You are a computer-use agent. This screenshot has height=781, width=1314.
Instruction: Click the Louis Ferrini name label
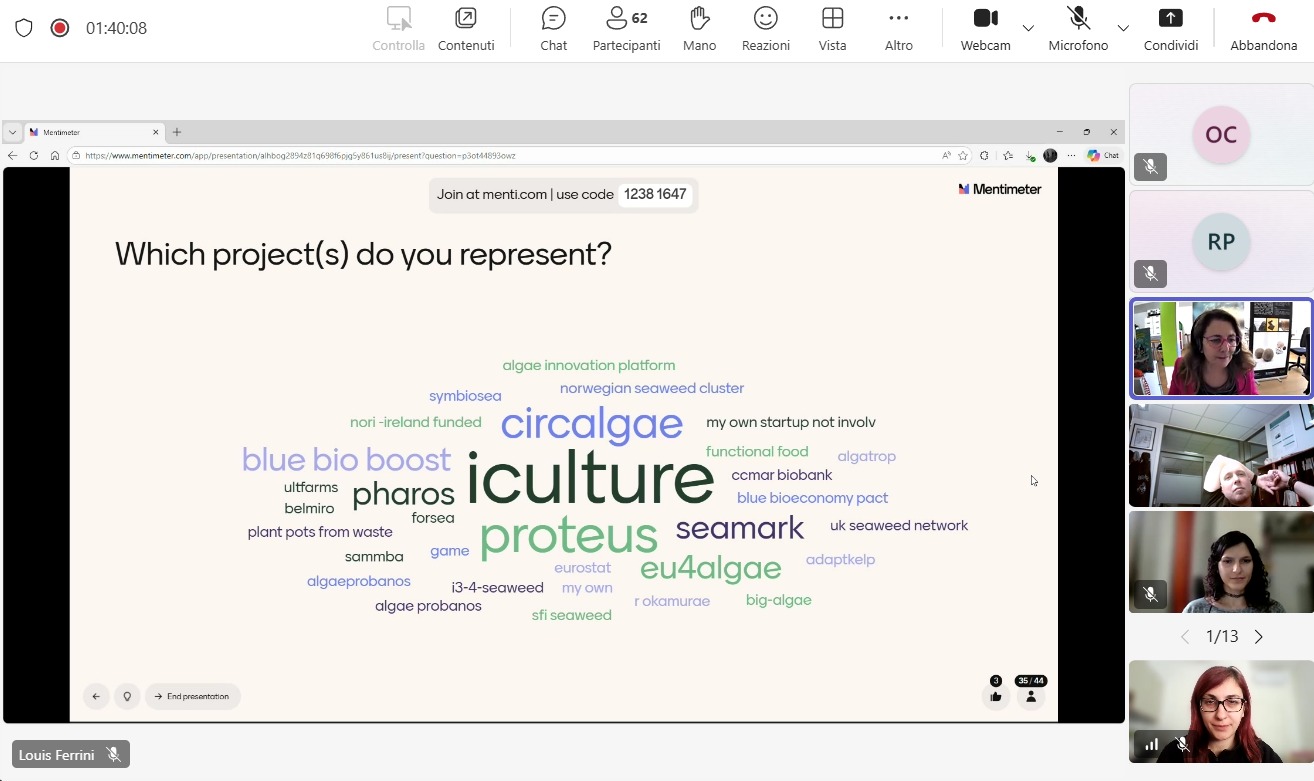click(x=56, y=755)
